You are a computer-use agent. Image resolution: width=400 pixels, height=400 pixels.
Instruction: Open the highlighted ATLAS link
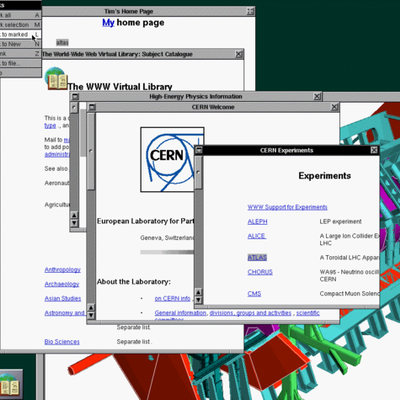(x=257, y=258)
